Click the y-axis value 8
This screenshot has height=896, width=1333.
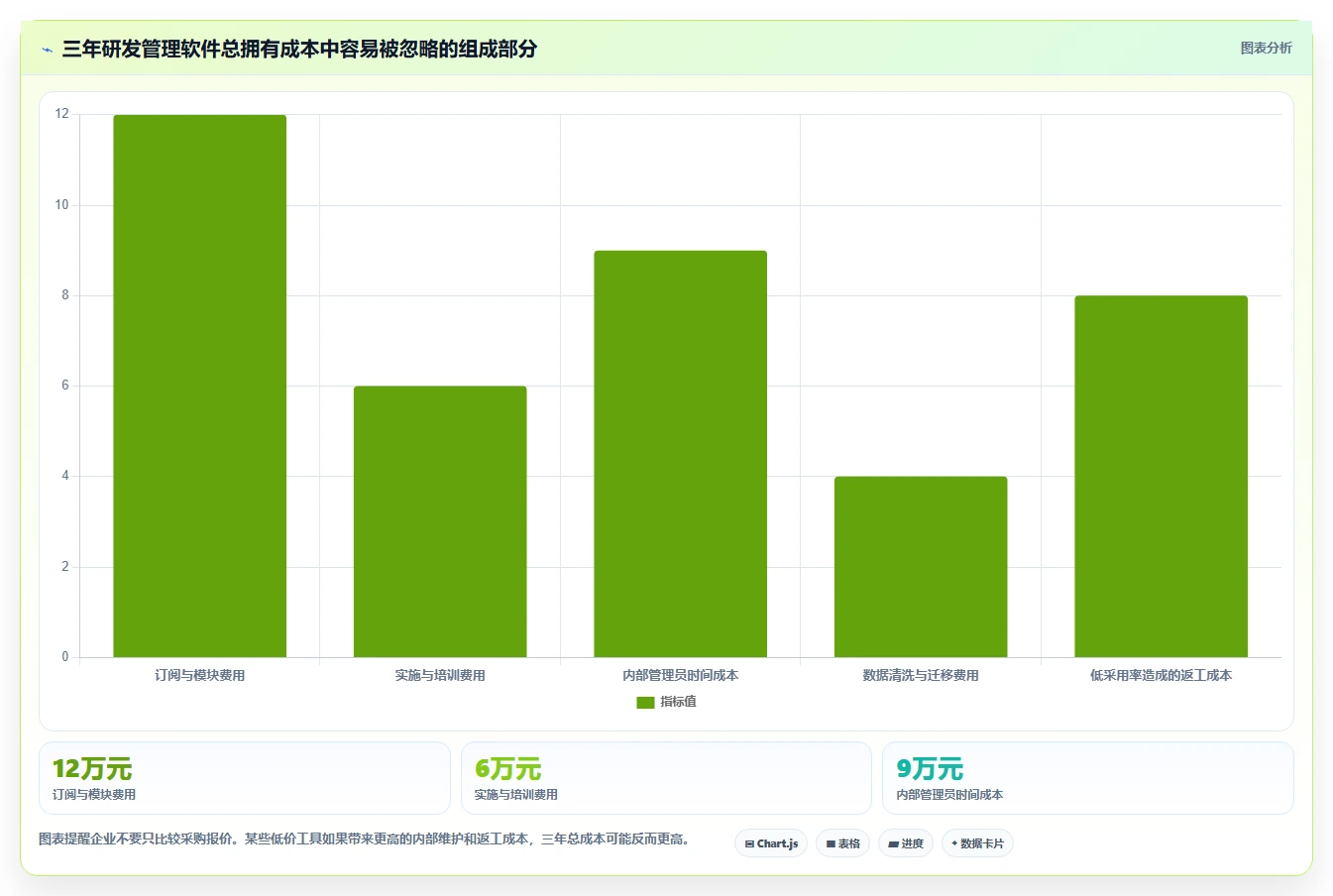pos(65,295)
